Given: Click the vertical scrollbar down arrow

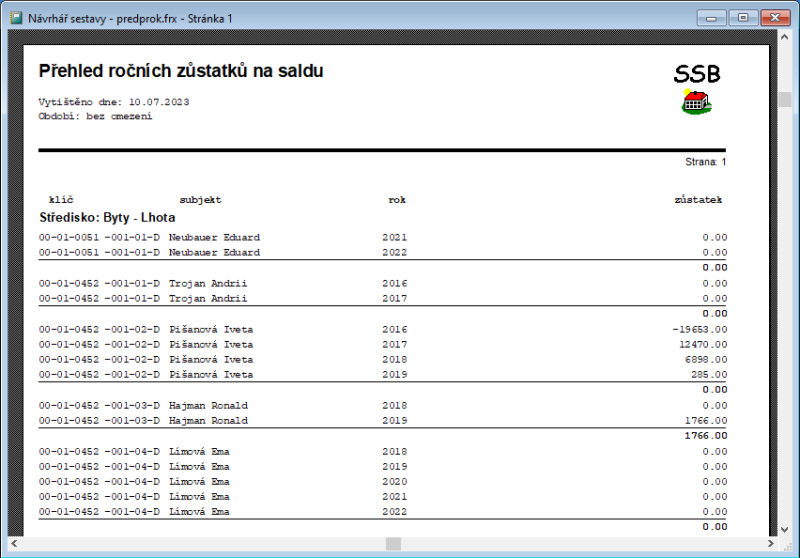Looking at the screenshot, I should tap(785, 528).
